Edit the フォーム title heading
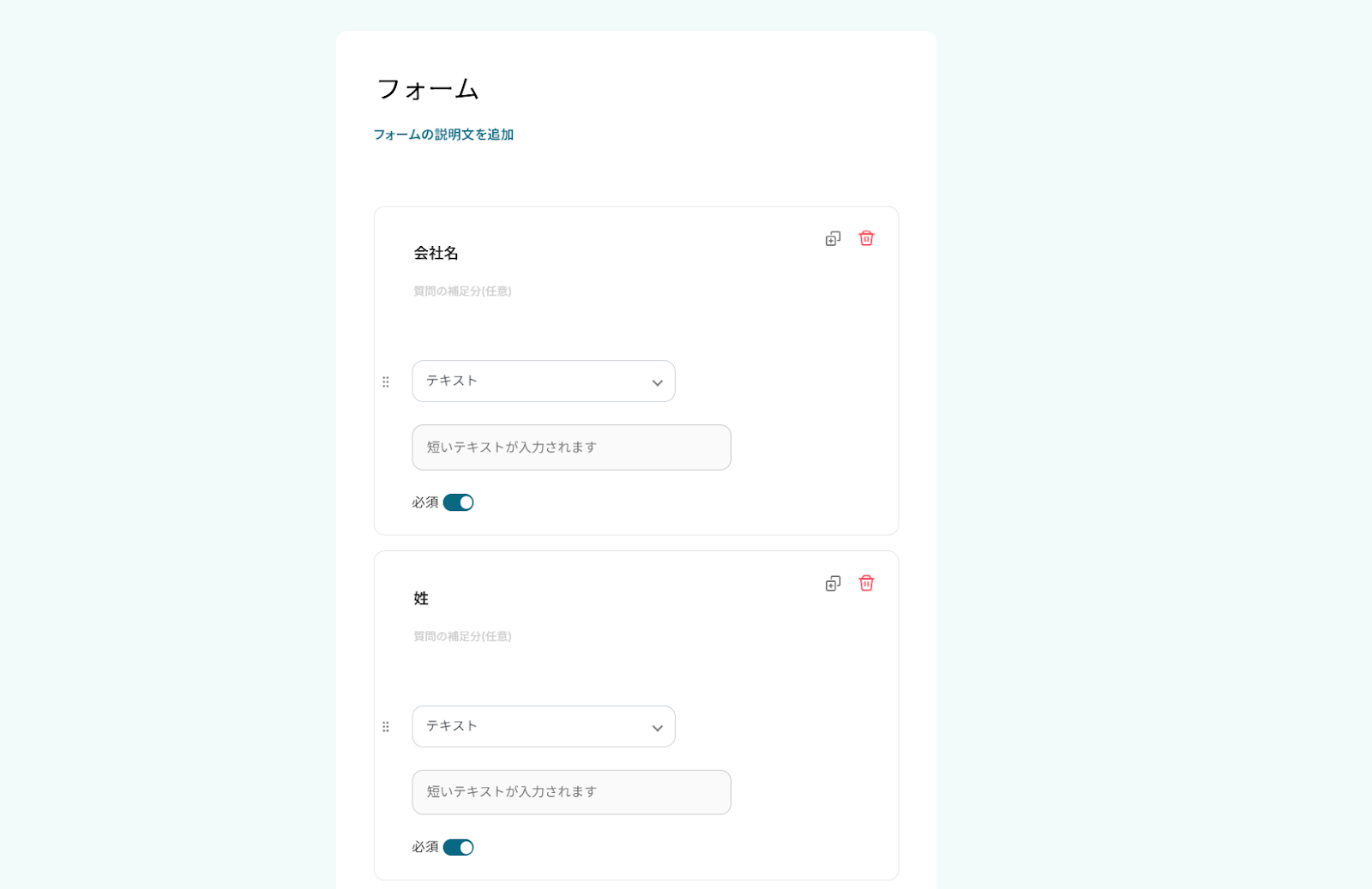Screen dimensions: 1372x889 (428, 89)
